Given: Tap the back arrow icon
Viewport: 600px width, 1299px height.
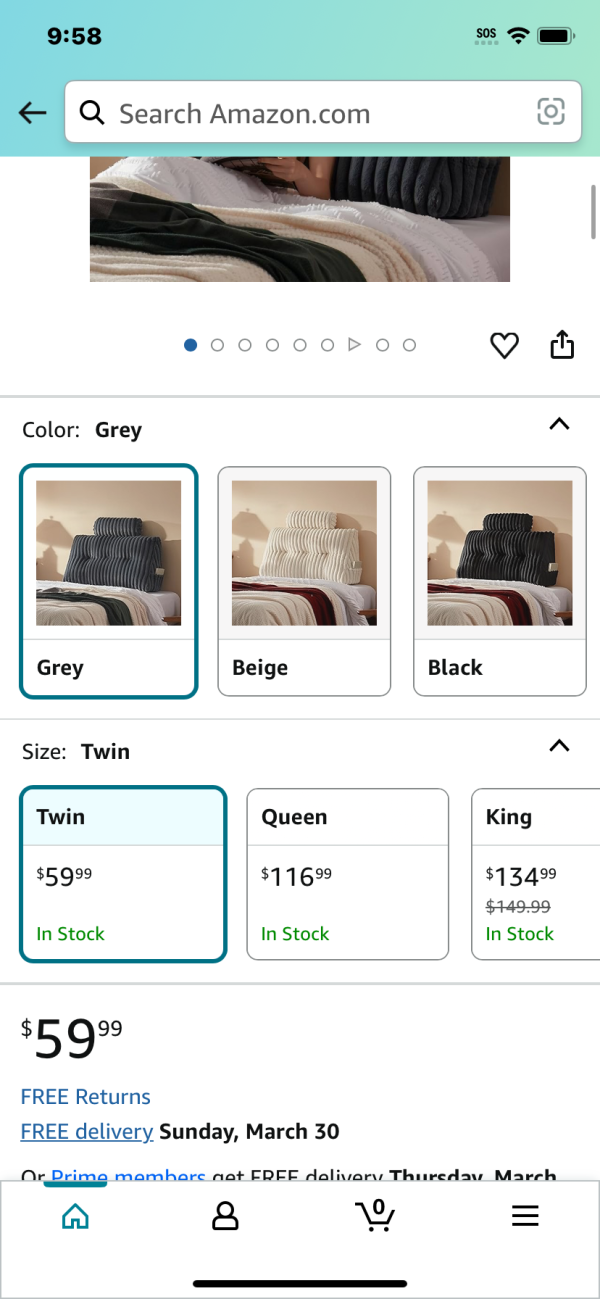Looking at the screenshot, I should [x=33, y=113].
